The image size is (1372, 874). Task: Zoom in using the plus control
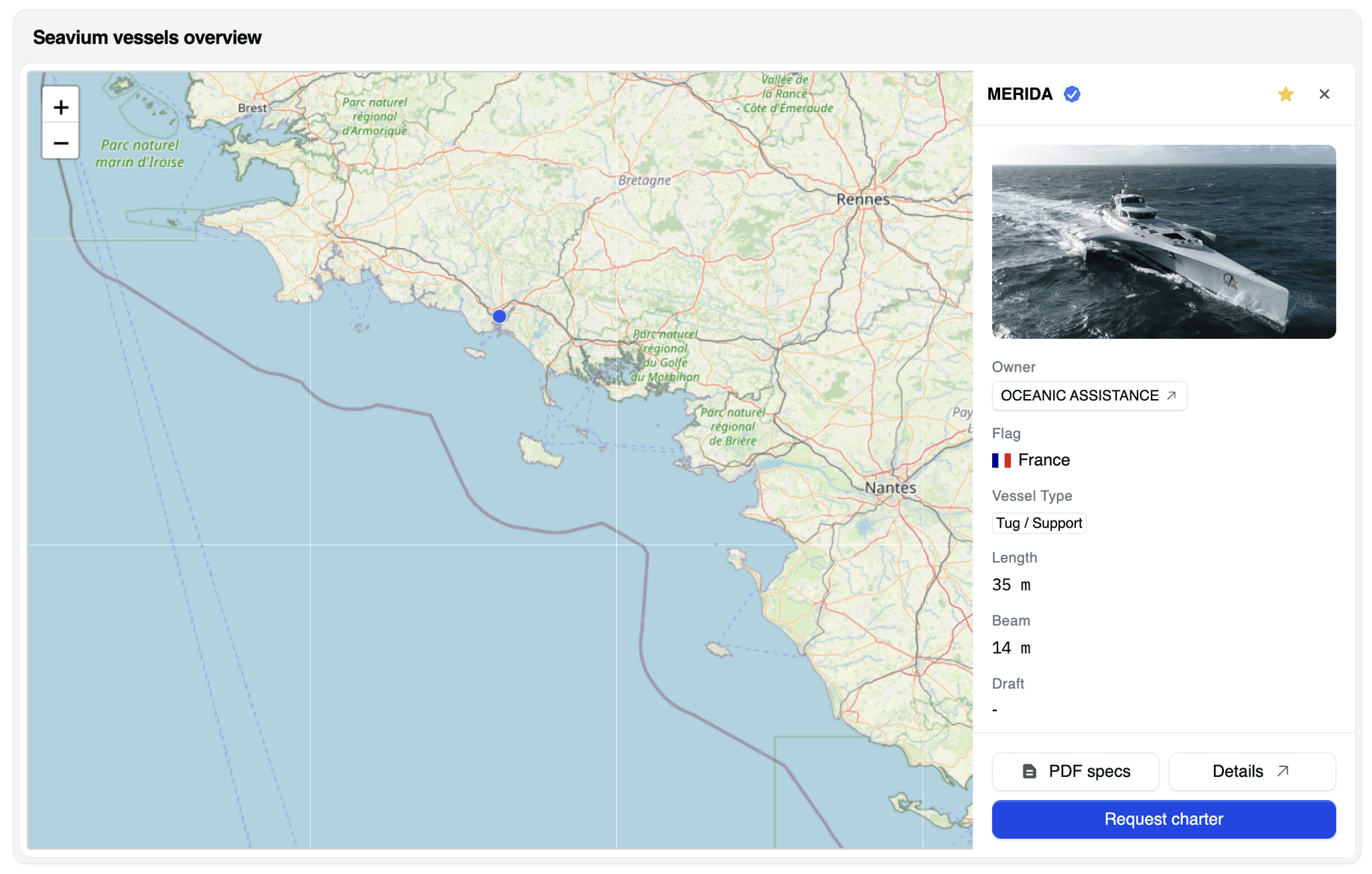[60, 106]
